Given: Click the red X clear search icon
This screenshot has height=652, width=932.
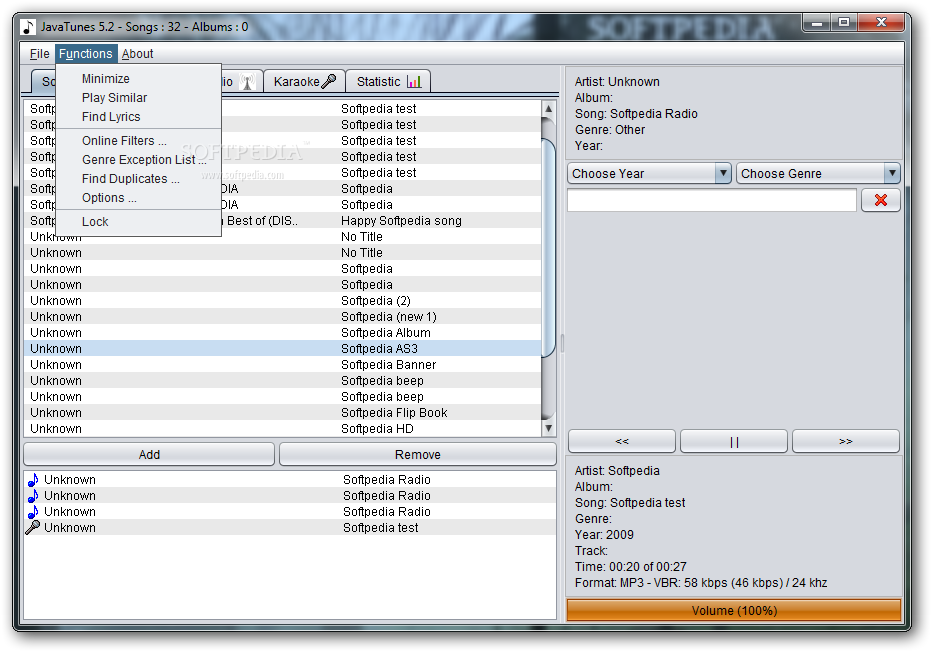Looking at the screenshot, I should (880, 200).
